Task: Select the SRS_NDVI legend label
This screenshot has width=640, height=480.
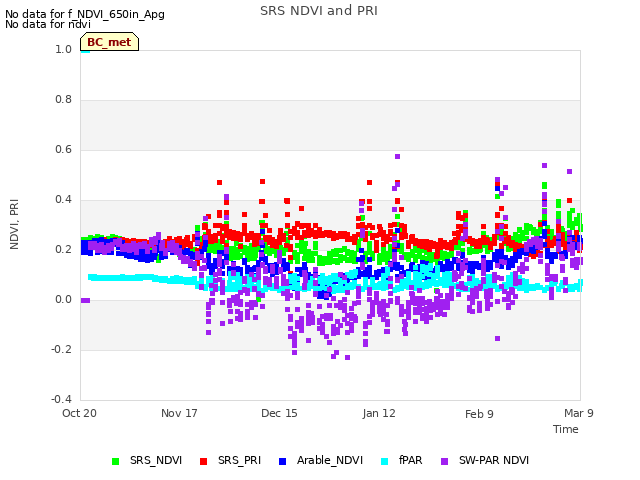Action: click(156, 460)
